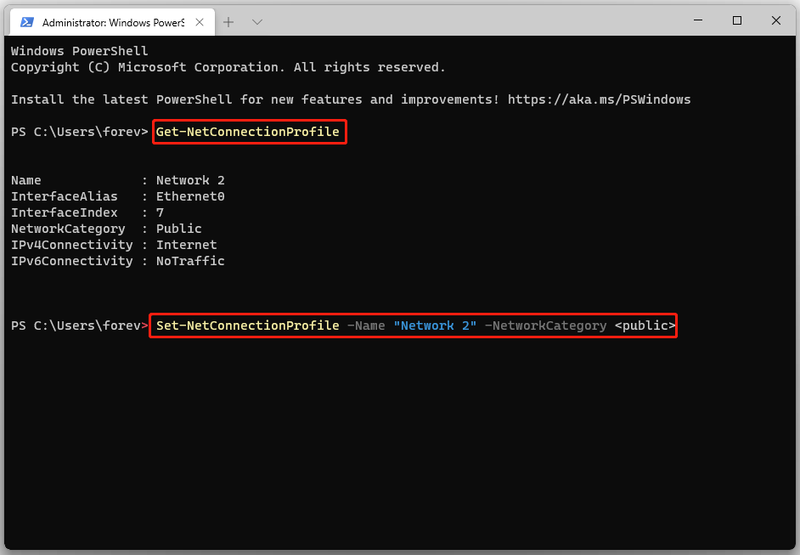The height and width of the screenshot is (555, 800).
Task: Expand the new tab profile dropdown chevron
Action: [257, 22]
